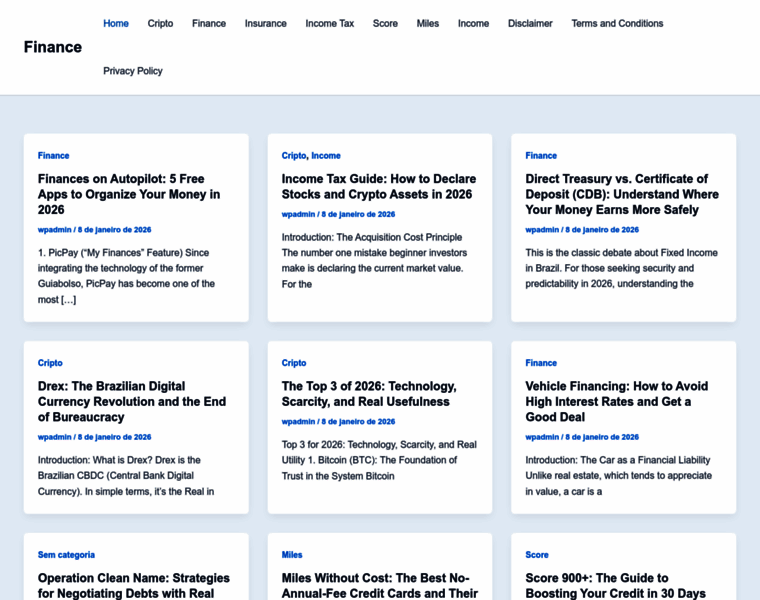The height and width of the screenshot is (600, 760).
Task: Go to the Insurance navigation link
Action: tap(265, 23)
